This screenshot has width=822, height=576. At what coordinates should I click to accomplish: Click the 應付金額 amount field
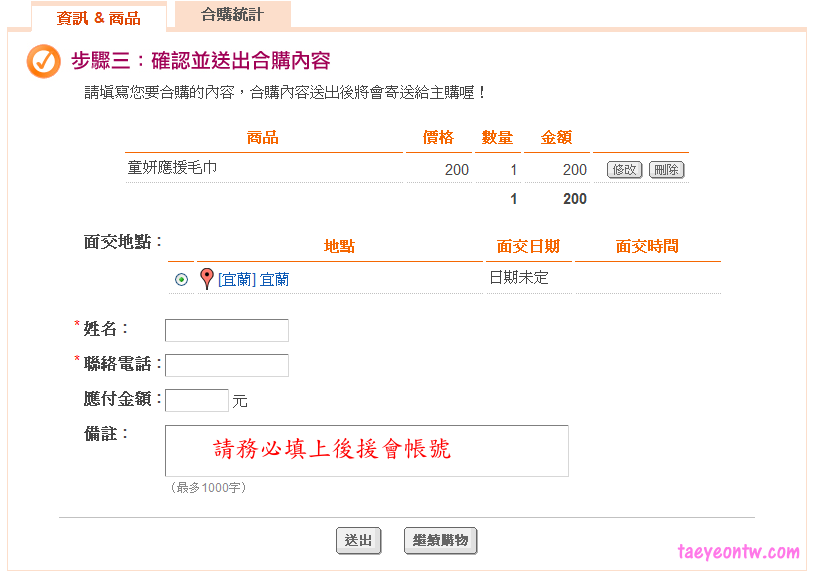(x=196, y=400)
